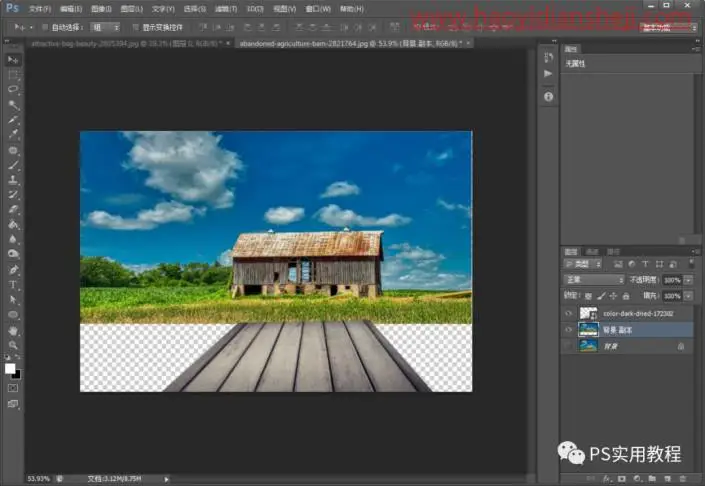Open the 填充 slider arrow

(x=688, y=296)
